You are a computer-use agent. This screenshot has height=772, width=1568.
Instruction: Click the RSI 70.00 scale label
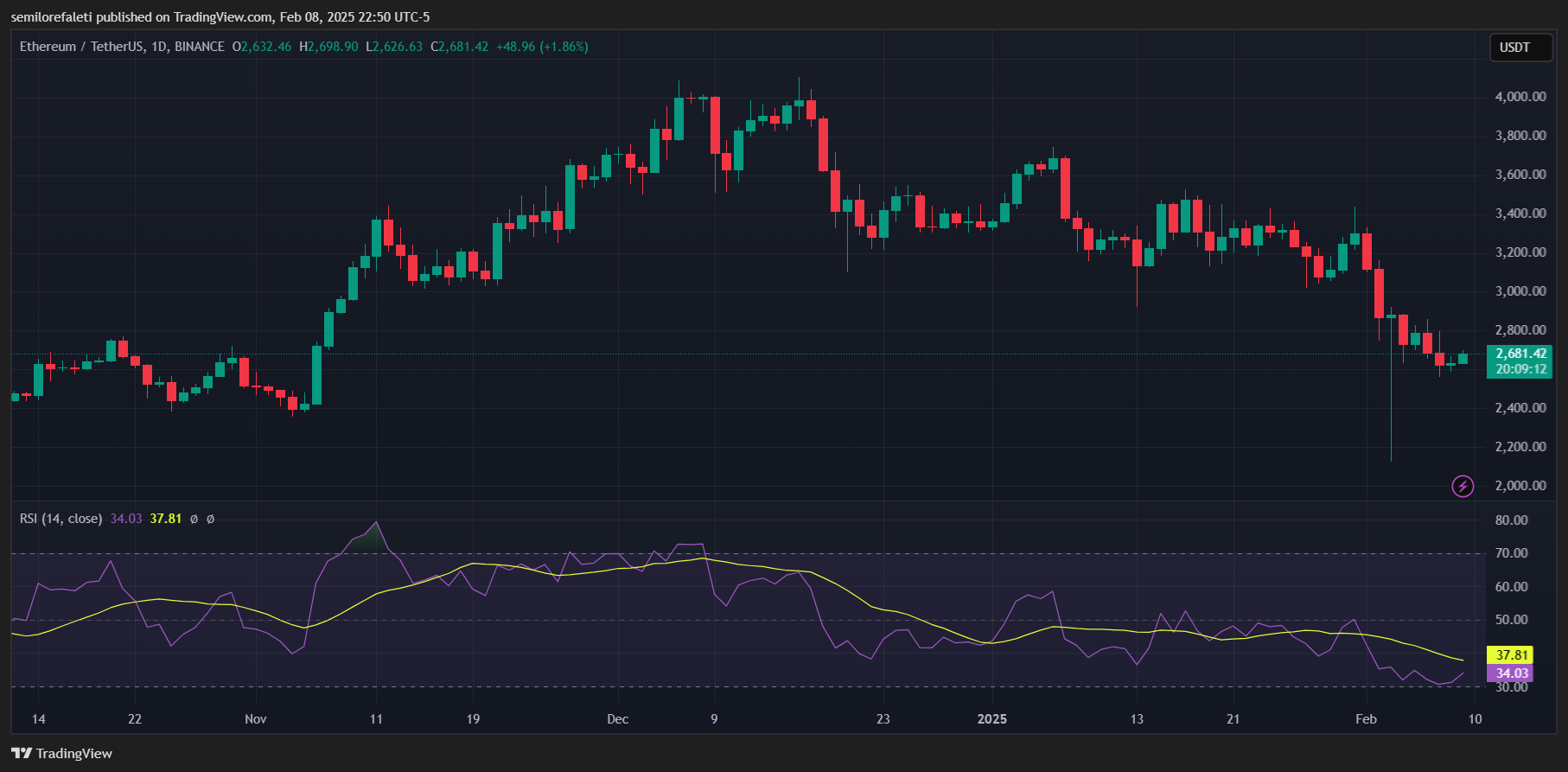[1512, 553]
